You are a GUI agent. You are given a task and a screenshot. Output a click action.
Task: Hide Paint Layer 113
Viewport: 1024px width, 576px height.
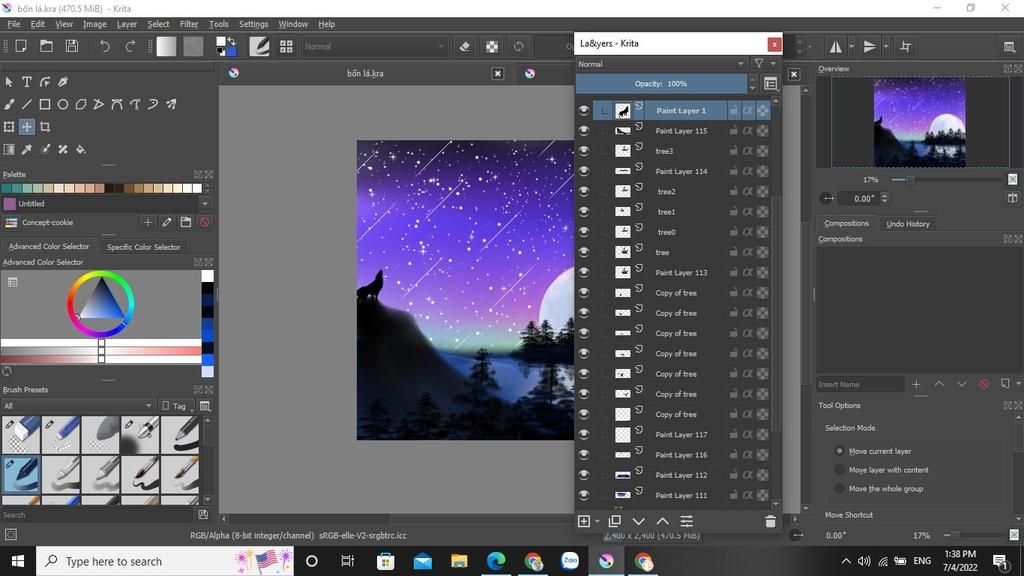click(584, 272)
